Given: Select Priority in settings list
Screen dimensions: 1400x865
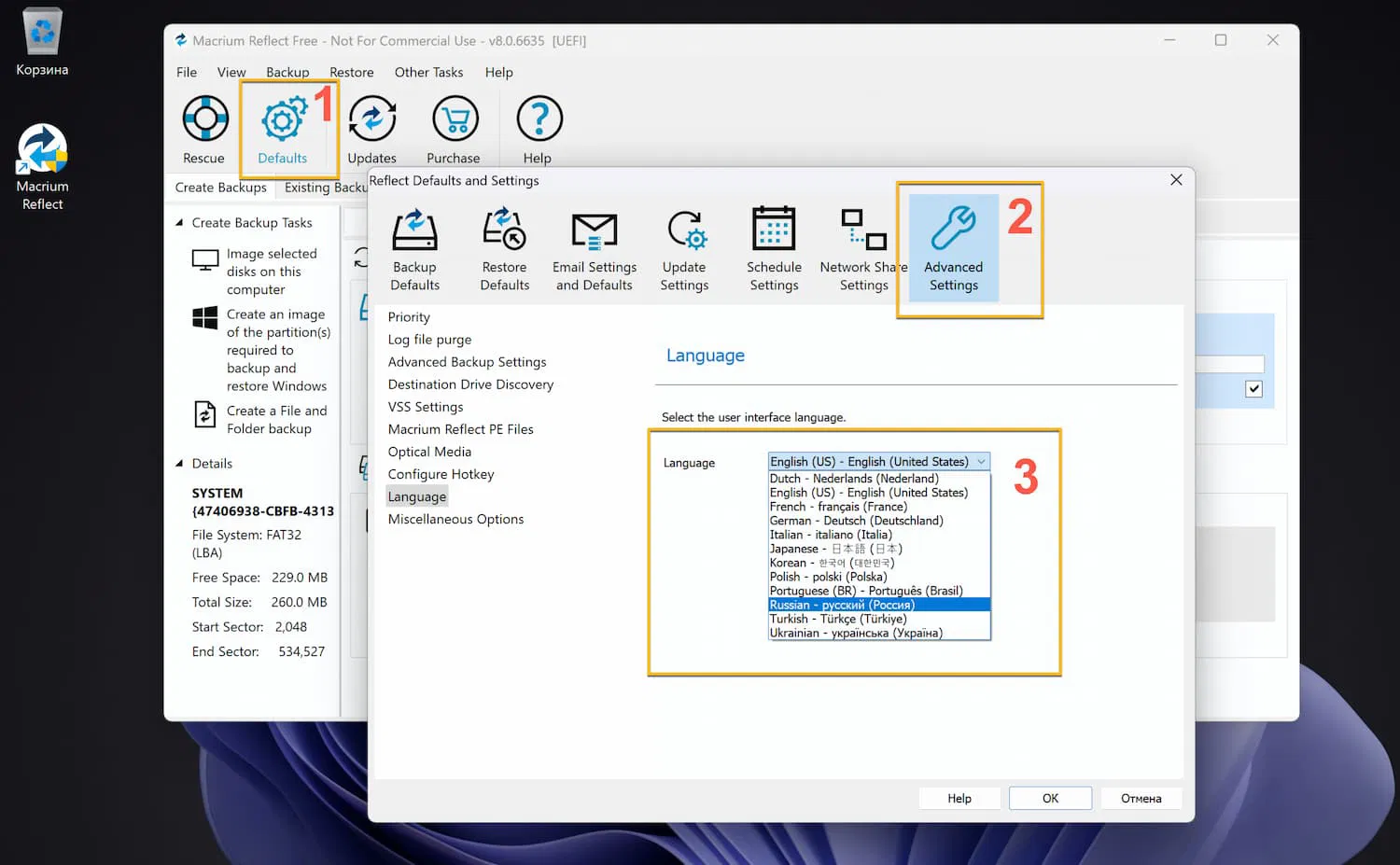Looking at the screenshot, I should coord(409,317).
